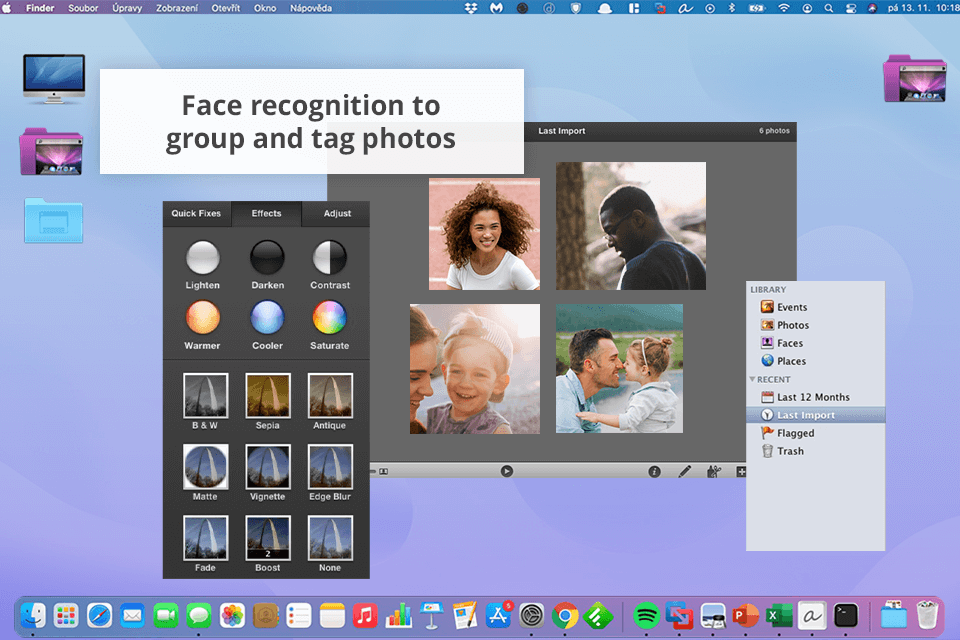
Task: Click the None effect thumbnail
Action: (330, 538)
